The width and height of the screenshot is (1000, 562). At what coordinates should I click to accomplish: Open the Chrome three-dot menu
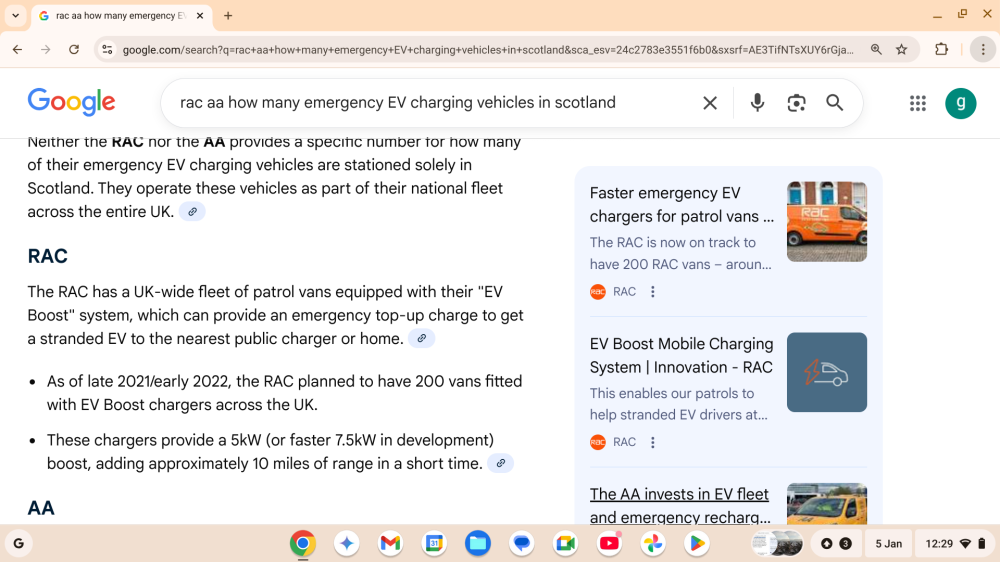coord(983,49)
